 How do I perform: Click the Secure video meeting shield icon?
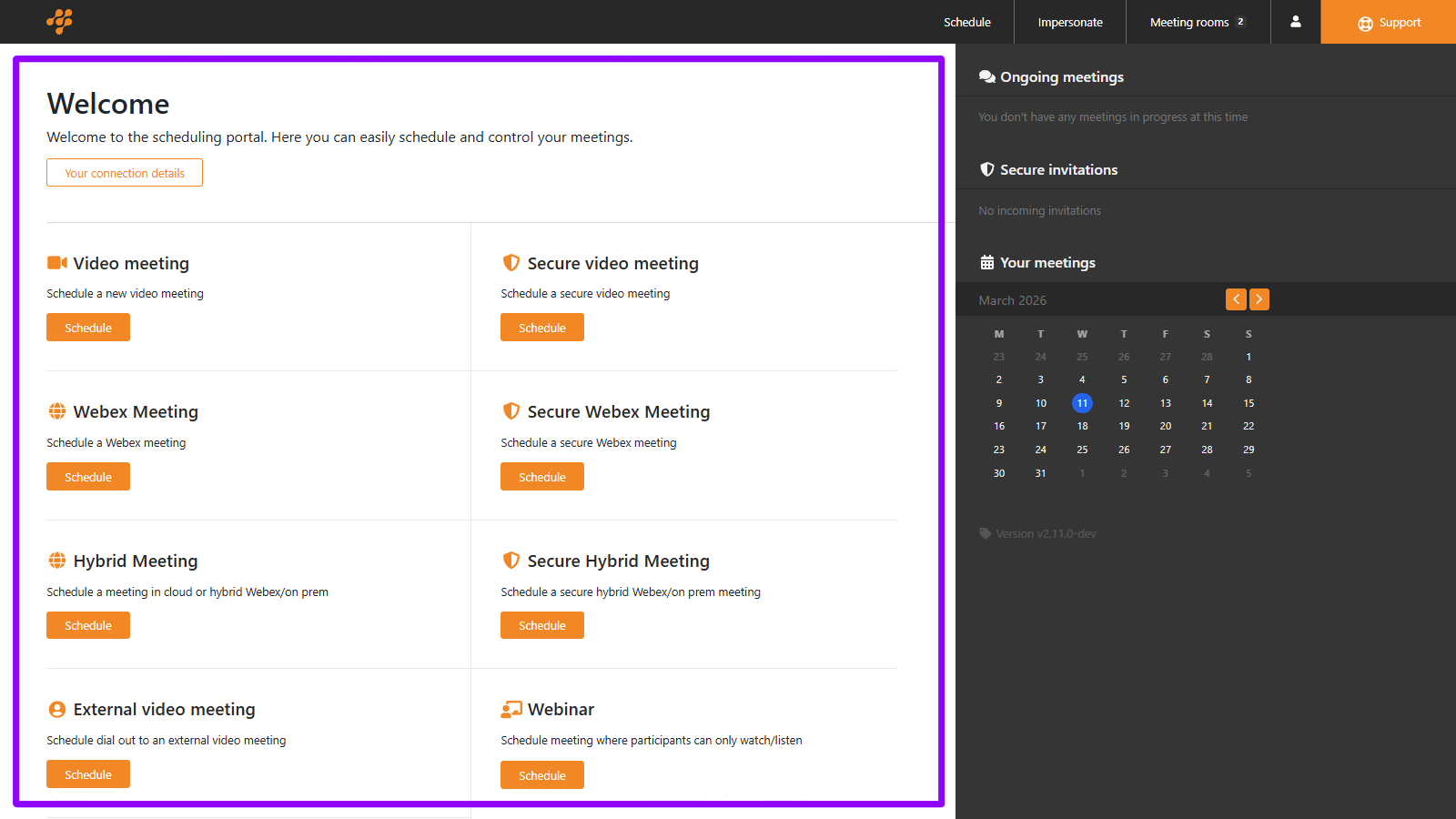point(511,263)
